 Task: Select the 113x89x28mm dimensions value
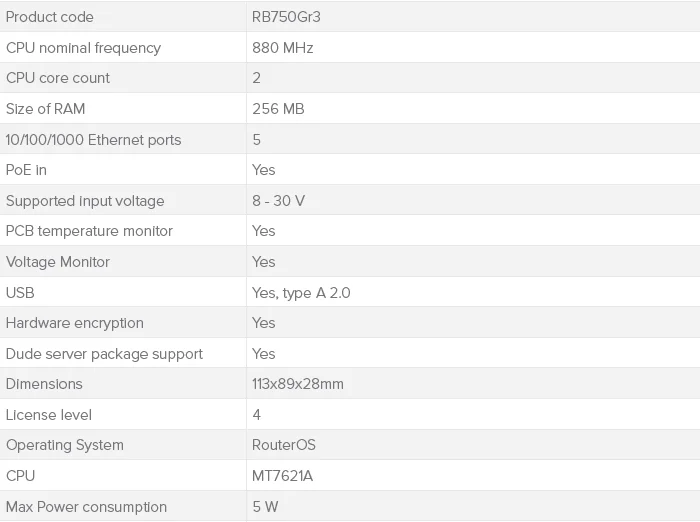[x=298, y=384]
